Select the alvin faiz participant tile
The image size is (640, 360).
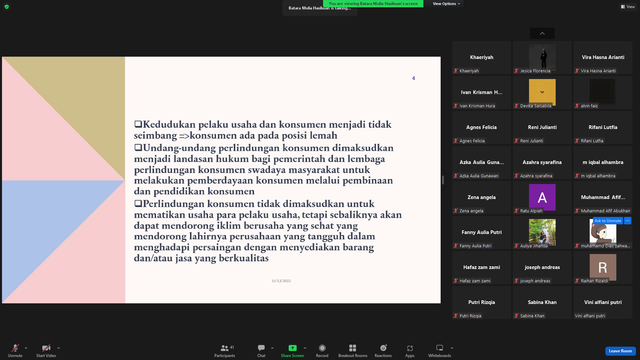(603, 93)
